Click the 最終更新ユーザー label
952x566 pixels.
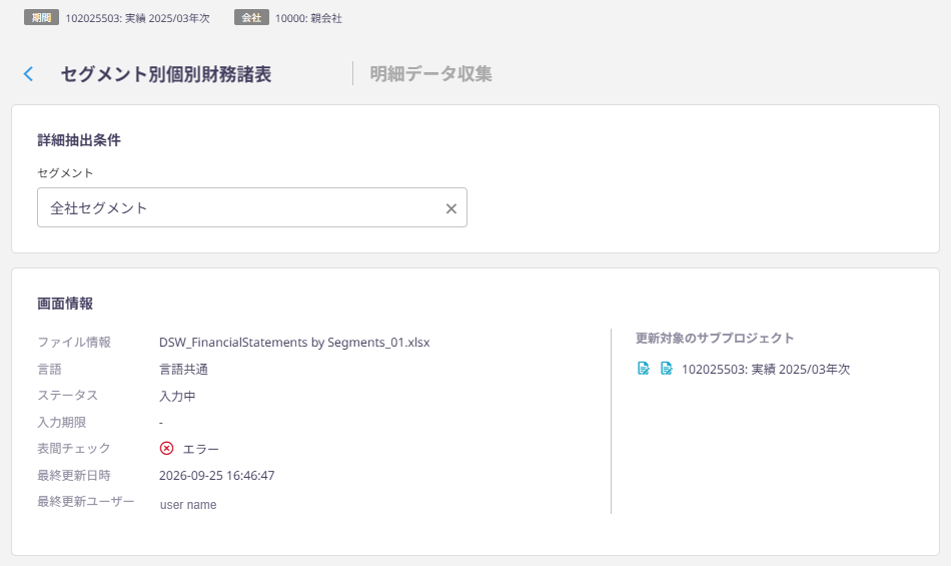coord(86,502)
